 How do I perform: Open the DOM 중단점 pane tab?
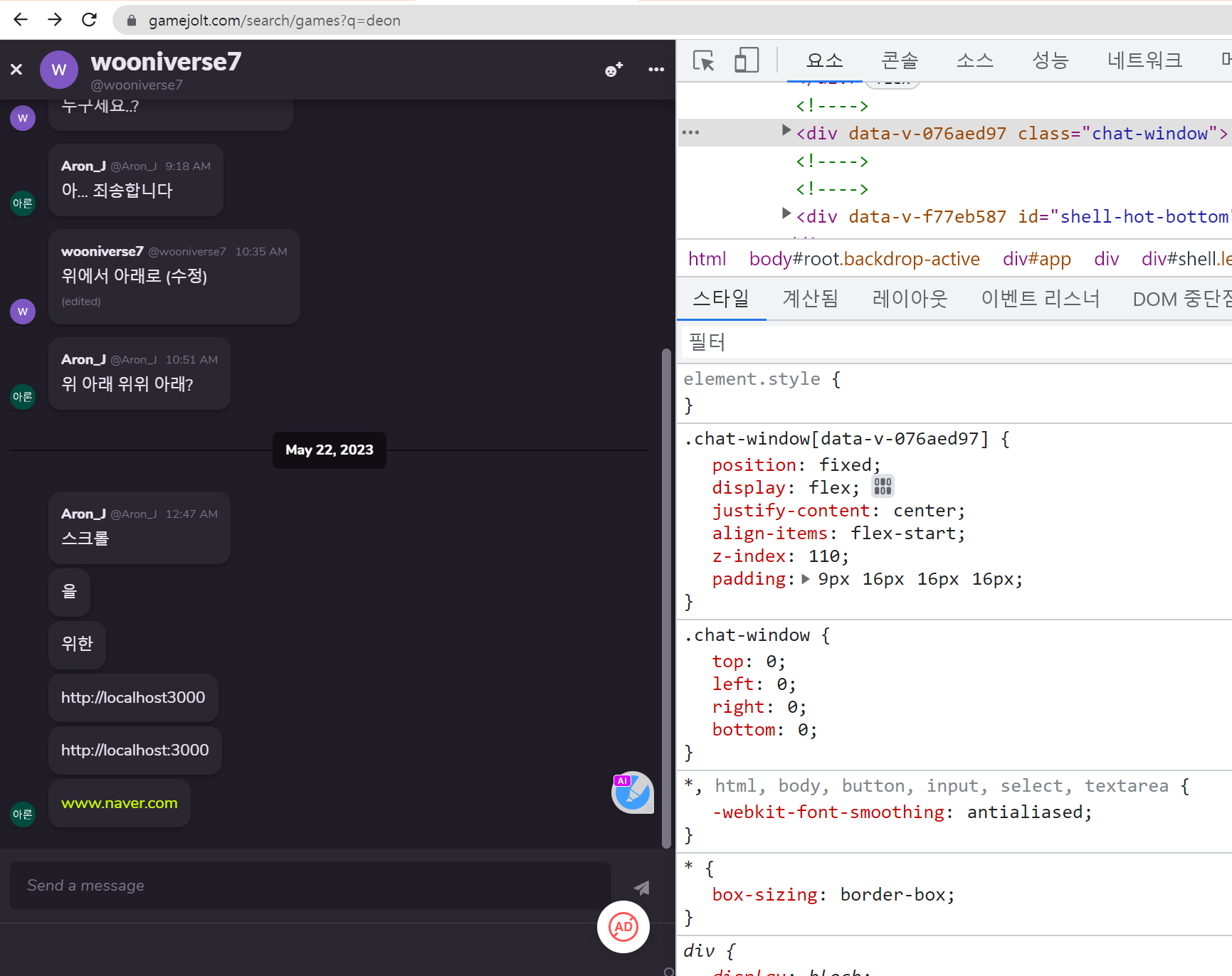tap(1181, 299)
